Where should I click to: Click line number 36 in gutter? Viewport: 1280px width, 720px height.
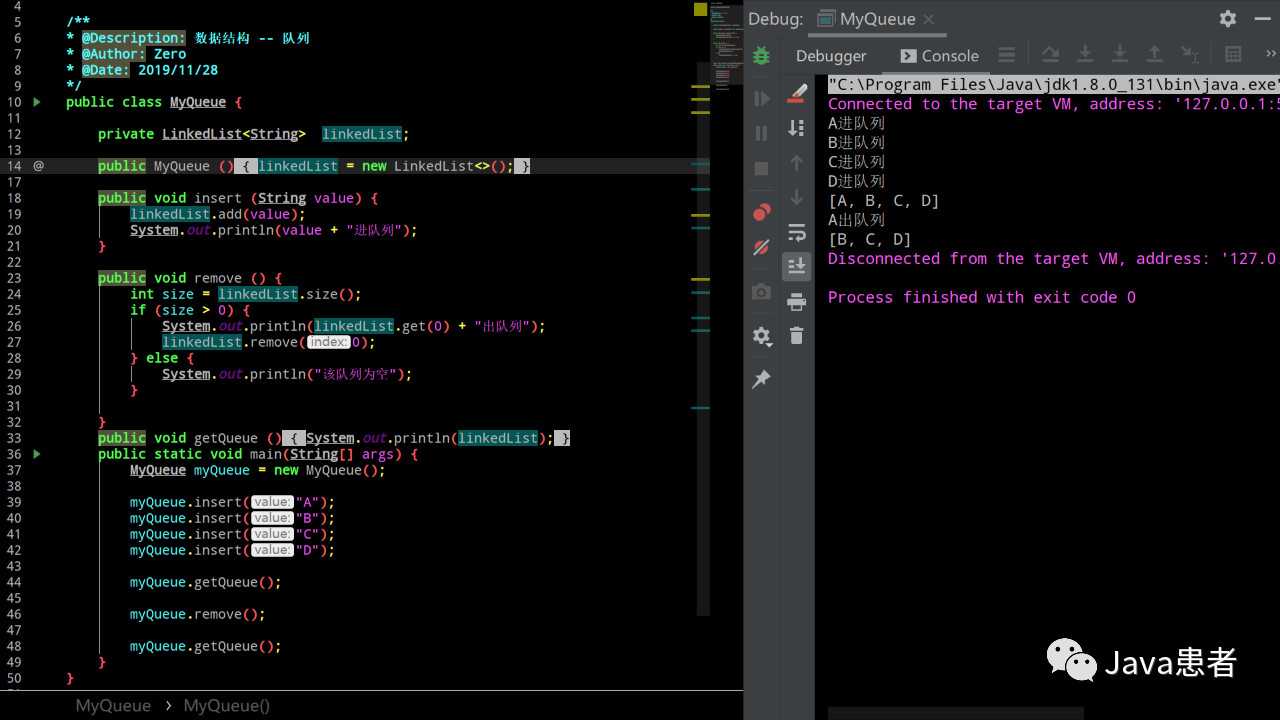(14, 454)
